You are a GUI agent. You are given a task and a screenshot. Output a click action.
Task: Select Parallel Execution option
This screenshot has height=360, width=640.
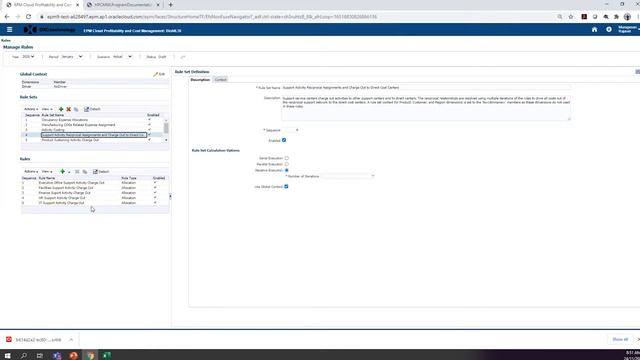[x=287, y=164]
